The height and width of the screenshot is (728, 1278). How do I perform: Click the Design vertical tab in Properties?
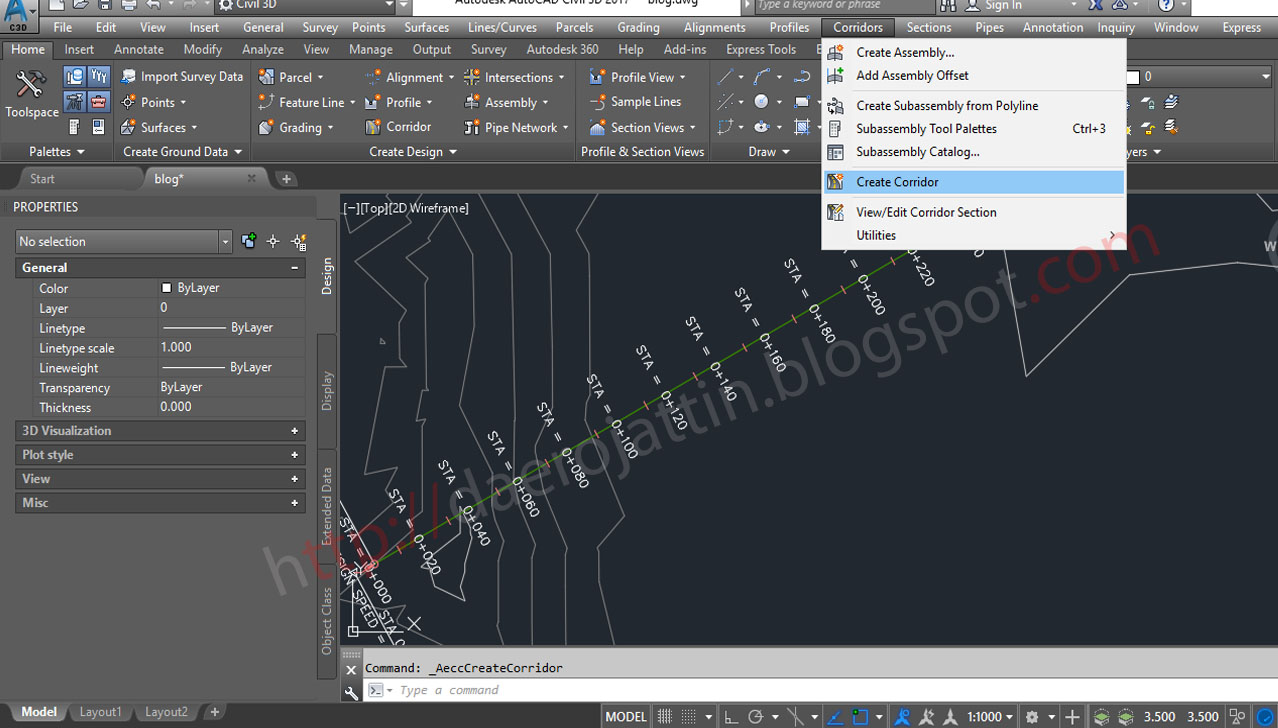327,275
